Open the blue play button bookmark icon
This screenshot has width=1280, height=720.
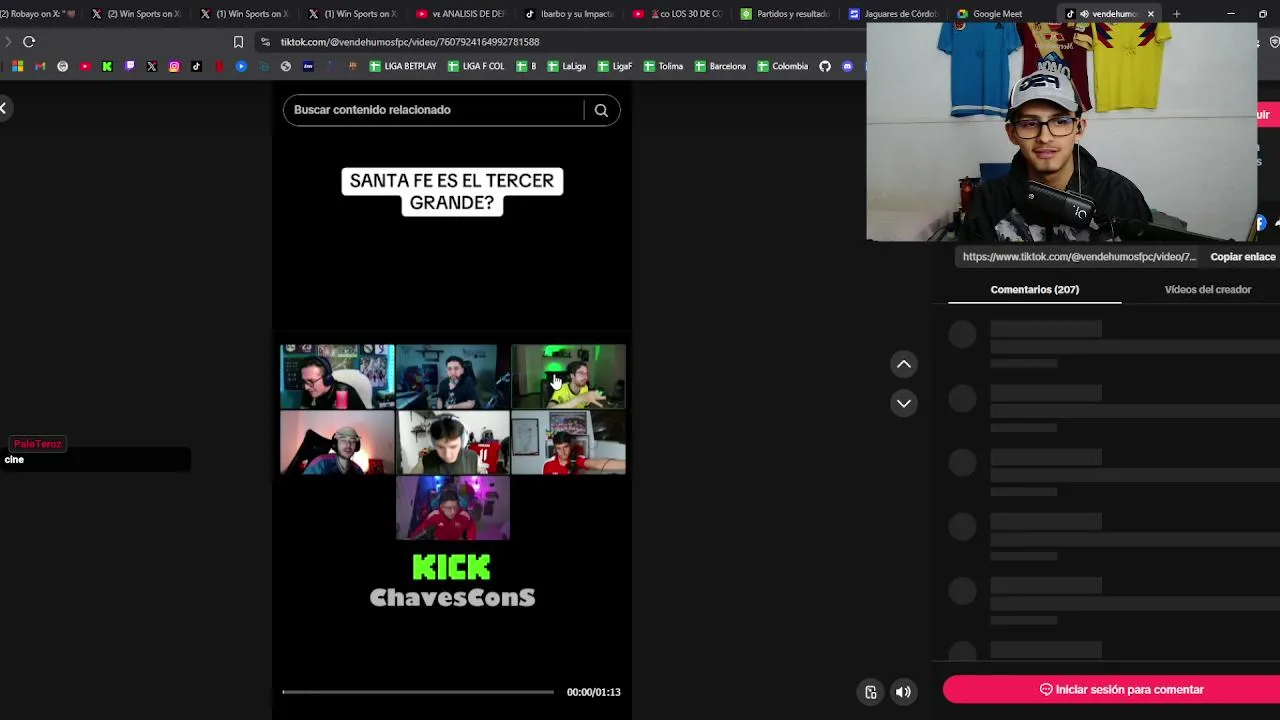tap(241, 66)
